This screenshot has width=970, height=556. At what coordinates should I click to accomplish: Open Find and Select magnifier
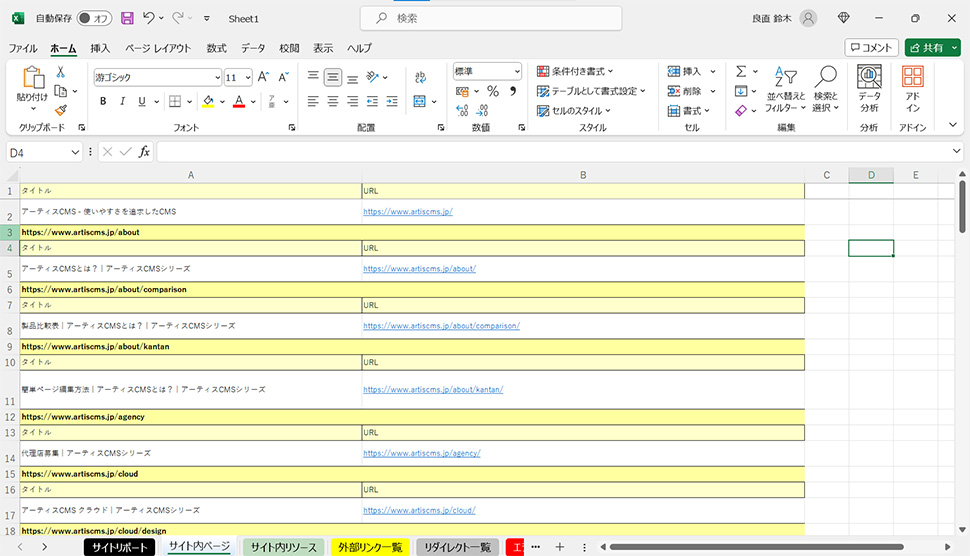pyautogui.click(x=825, y=90)
